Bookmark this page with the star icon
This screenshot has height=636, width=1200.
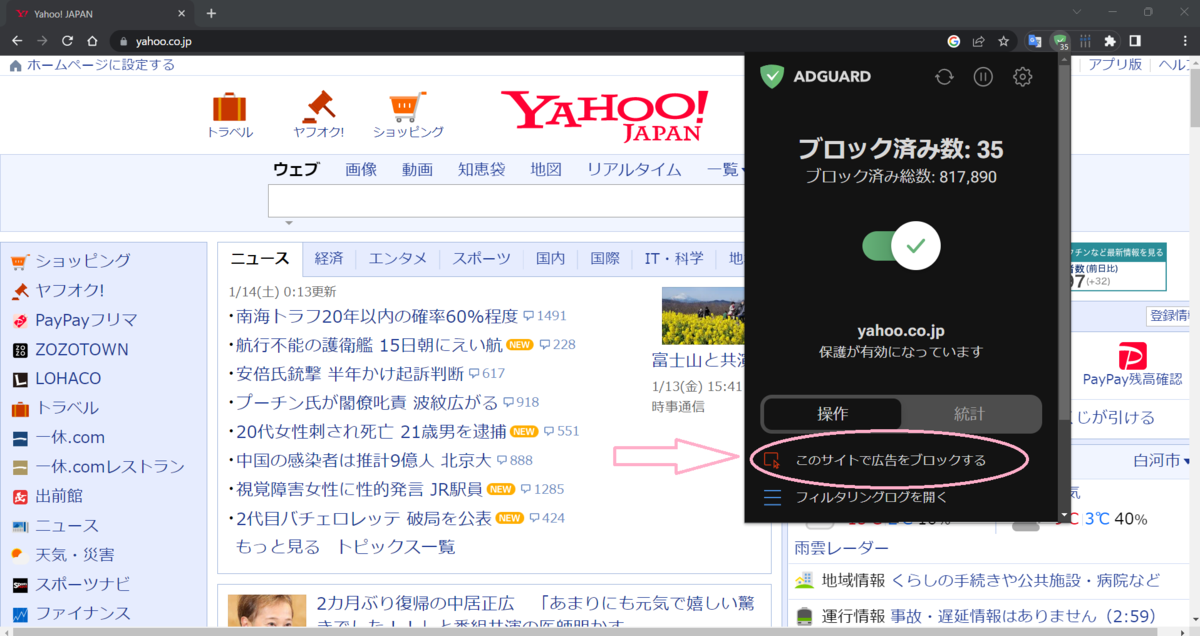tap(1003, 41)
